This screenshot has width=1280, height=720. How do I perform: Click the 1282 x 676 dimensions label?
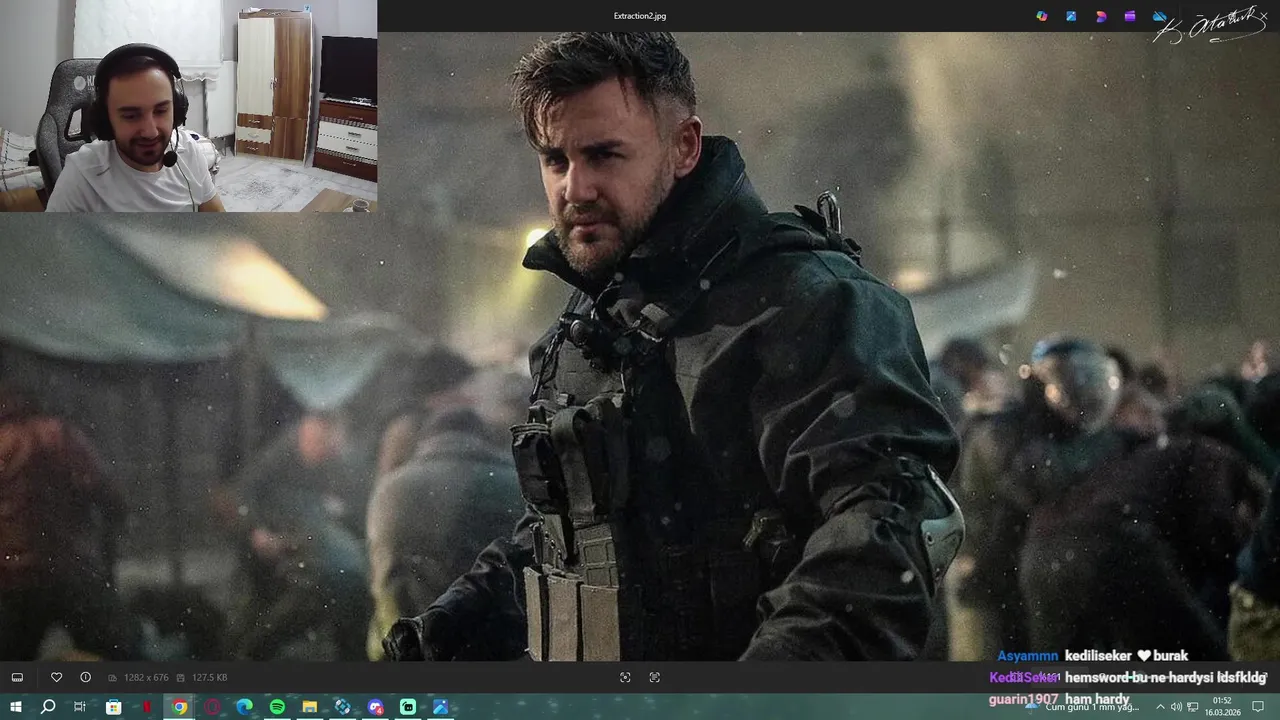click(x=146, y=678)
